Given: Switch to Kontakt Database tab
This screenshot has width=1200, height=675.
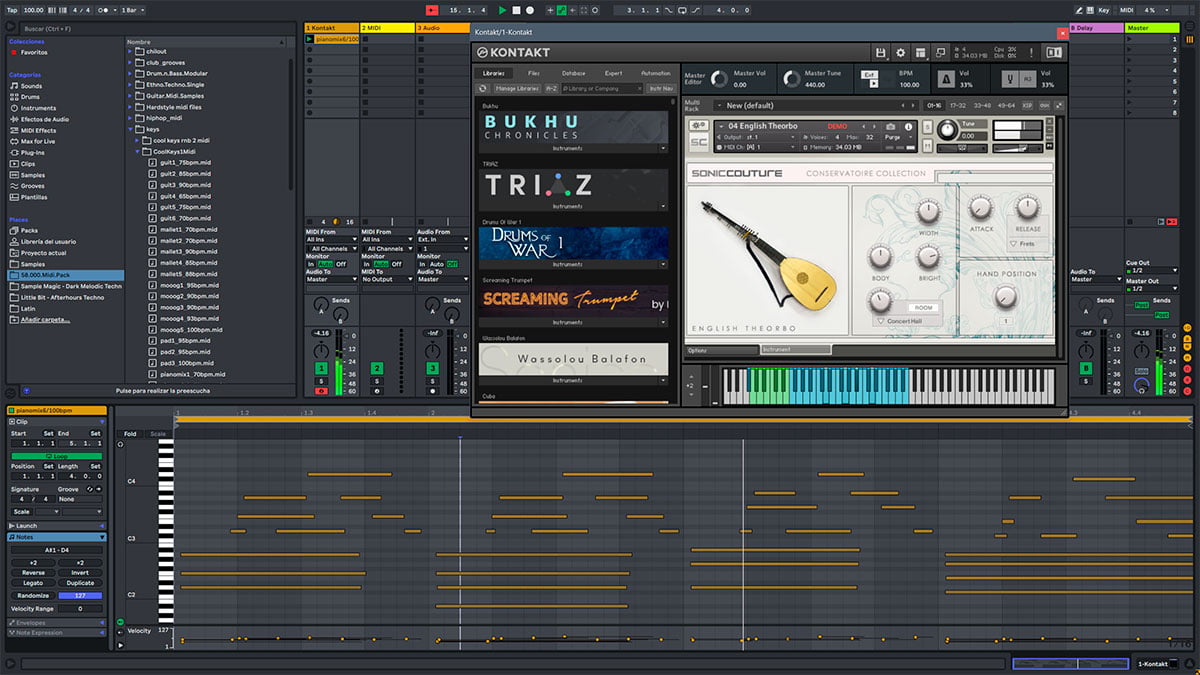Looking at the screenshot, I should (x=574, y=73).
